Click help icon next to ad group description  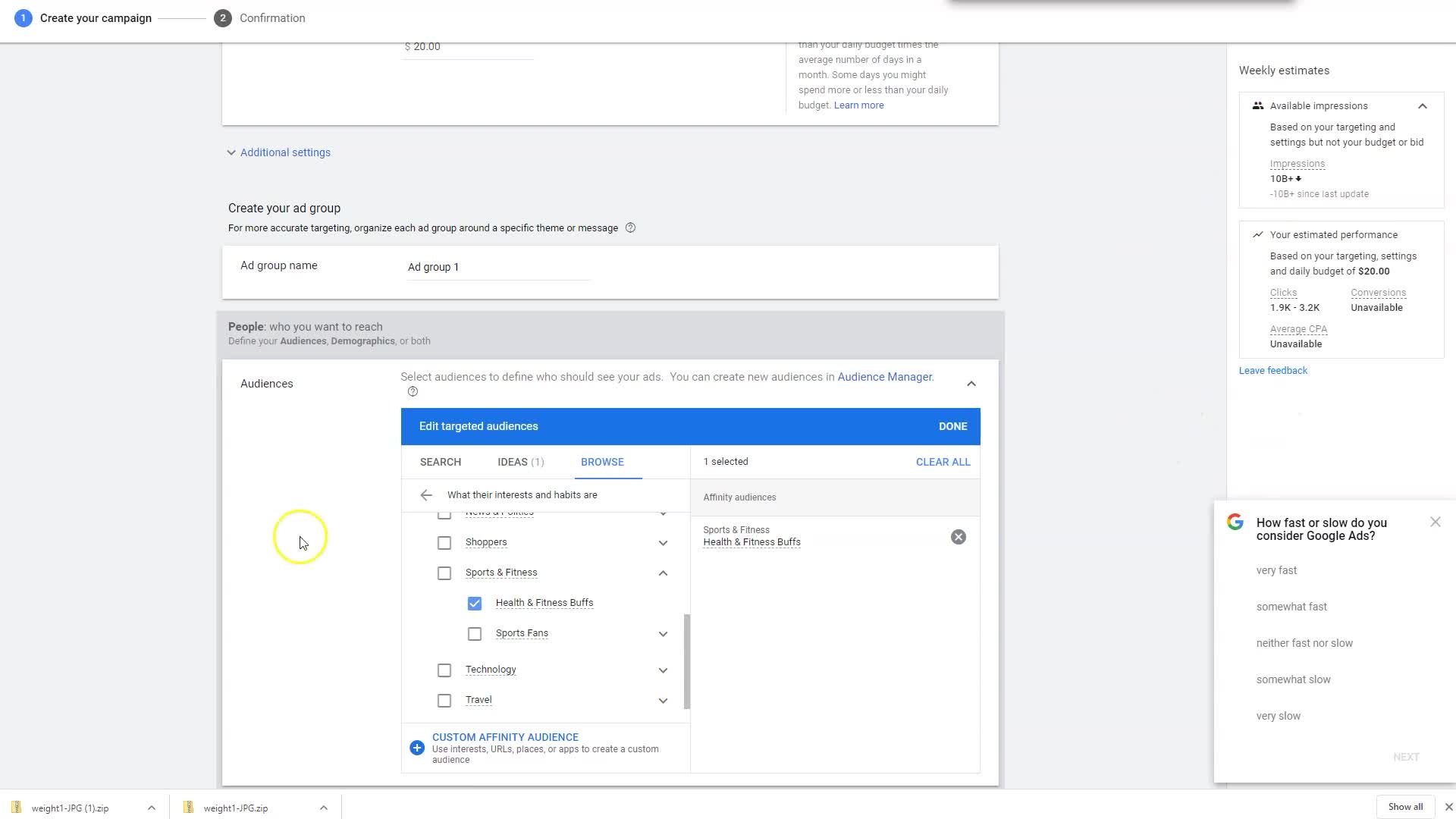tap(630, 228)
